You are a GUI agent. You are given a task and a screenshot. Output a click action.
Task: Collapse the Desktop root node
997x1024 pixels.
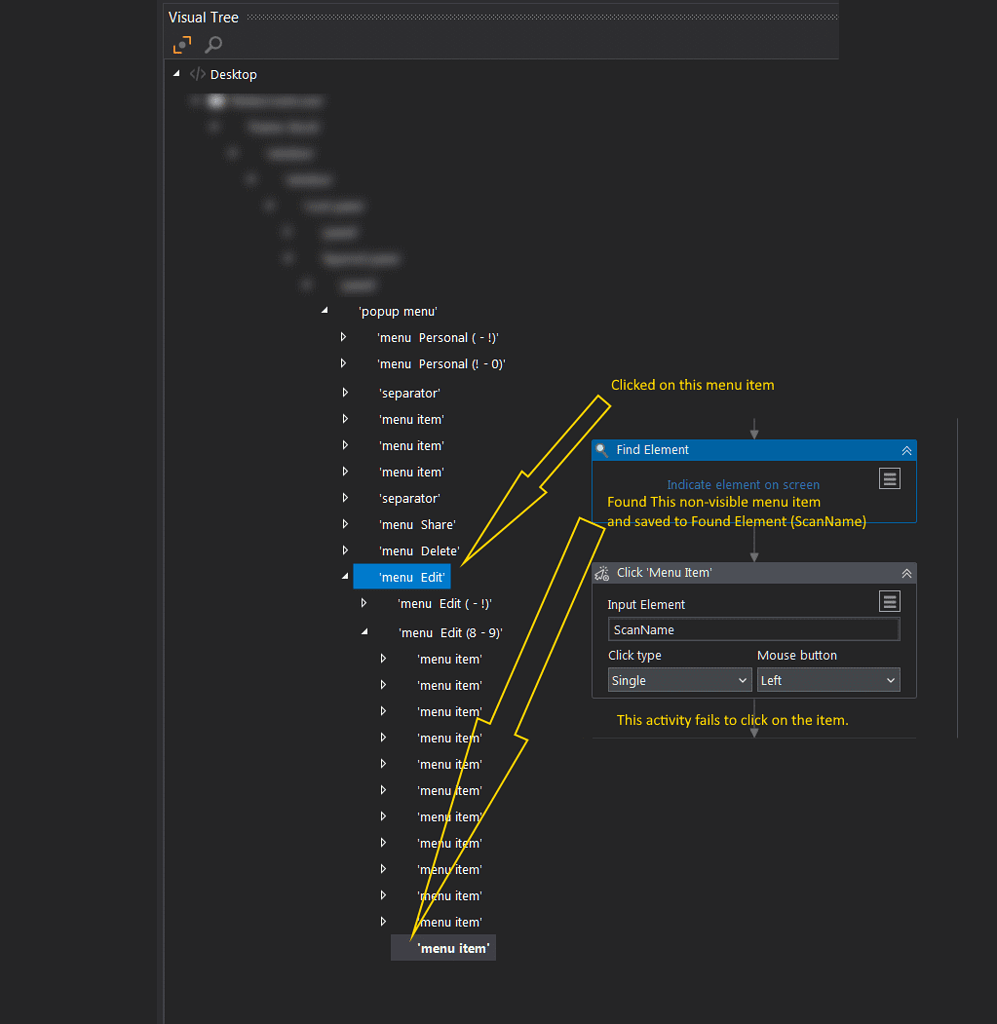coord(177,73)
